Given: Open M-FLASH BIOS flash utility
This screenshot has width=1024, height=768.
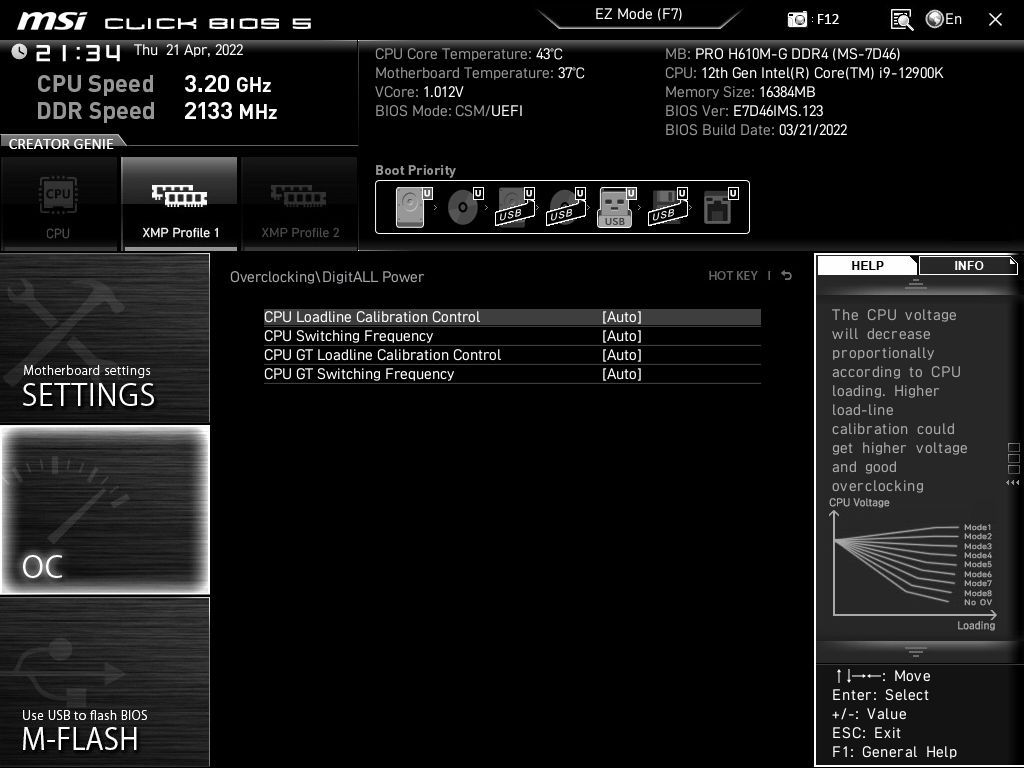Looking at the screenshot, I should click(x=104, y=681).
